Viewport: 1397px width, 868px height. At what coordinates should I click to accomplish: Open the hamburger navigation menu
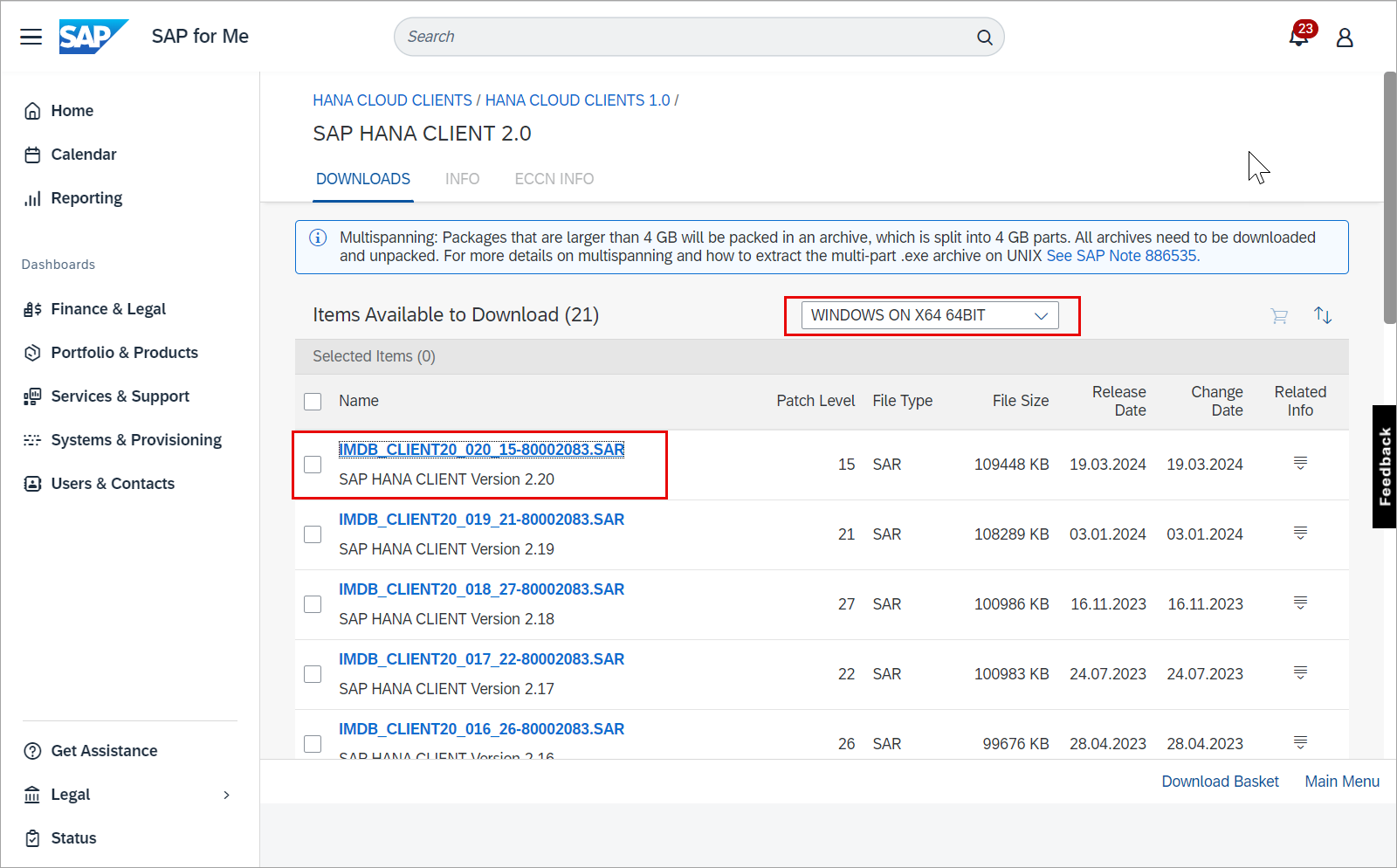(x=31, y=37)
